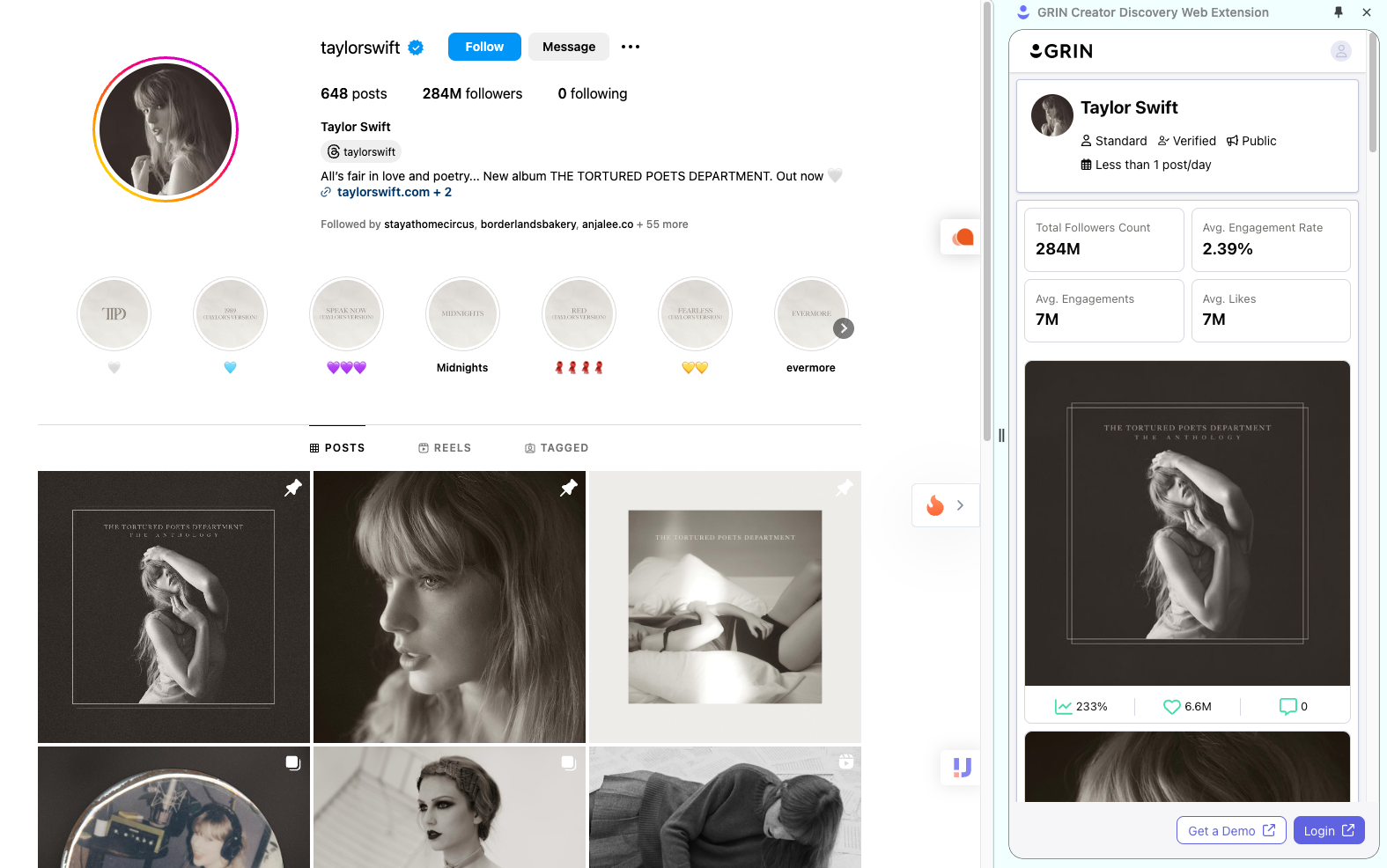Click the Total Followers Count card

[1104, 239]
